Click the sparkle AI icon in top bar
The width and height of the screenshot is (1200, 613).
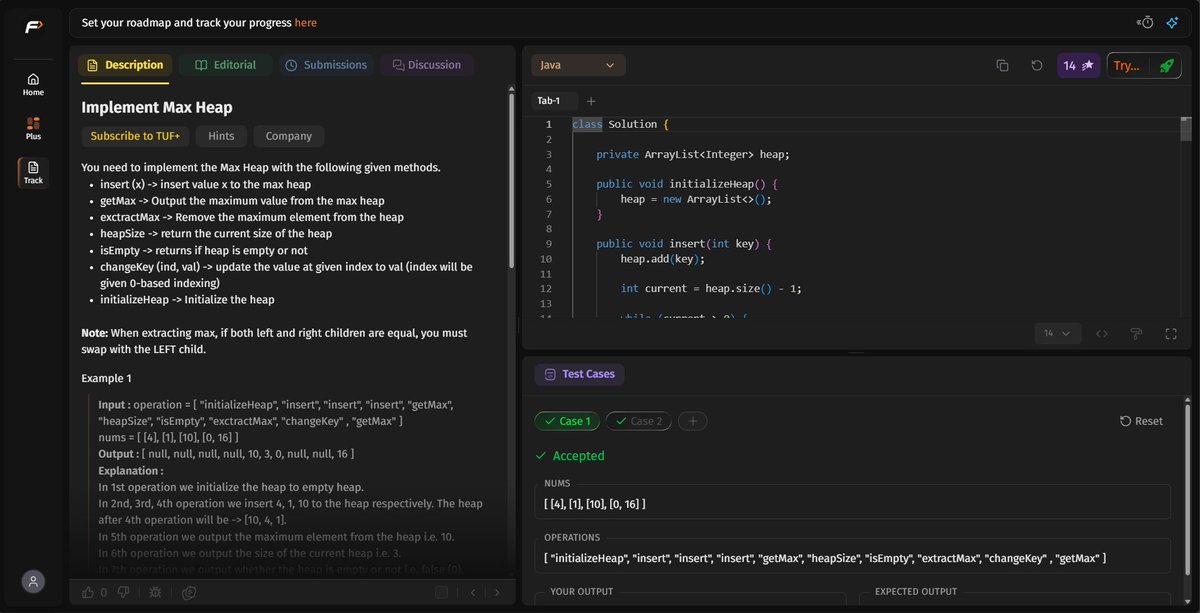(1172, 22)
